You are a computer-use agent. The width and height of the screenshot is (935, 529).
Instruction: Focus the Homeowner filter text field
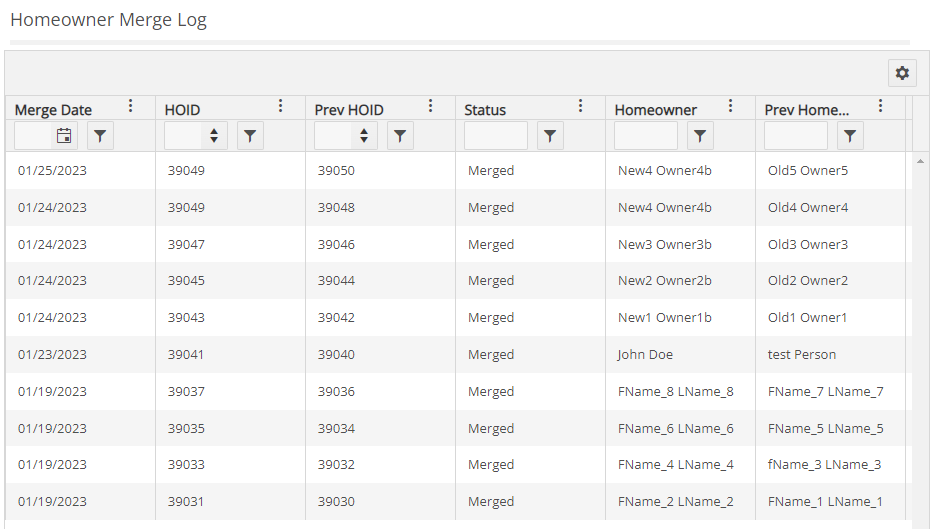tap(646, 136)
